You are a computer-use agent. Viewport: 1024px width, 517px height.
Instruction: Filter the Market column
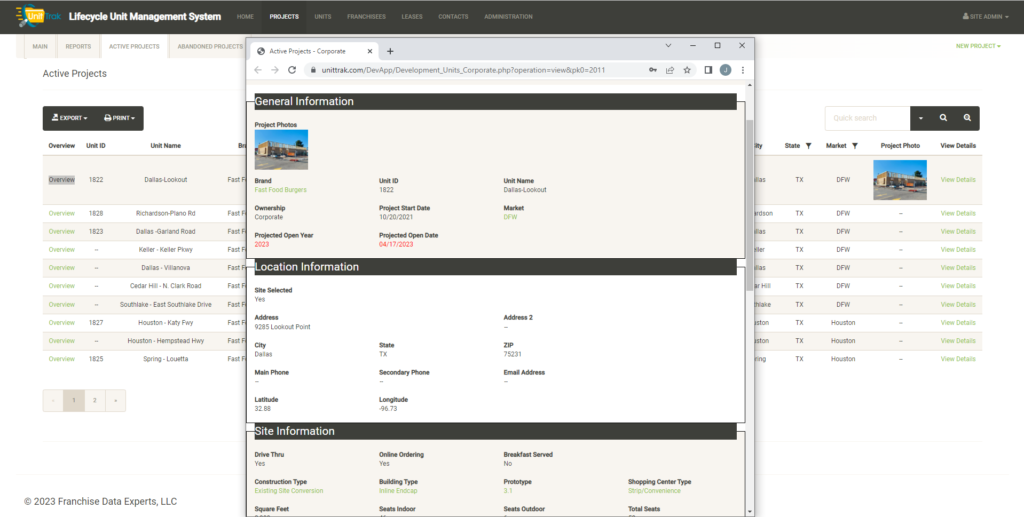pyautogui.click(x=855, y=146)
